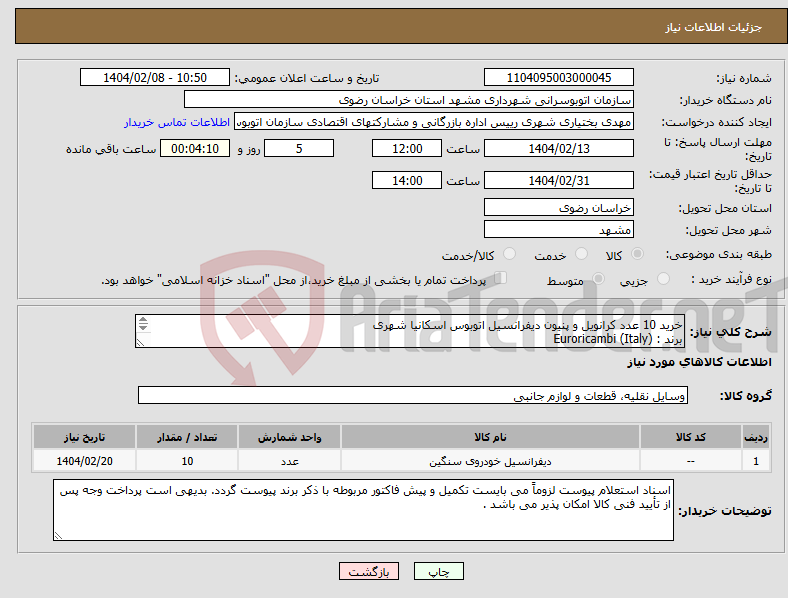Click the ردیف column header
Viewport: 788px width, 598px height.
tap(756, 437)
